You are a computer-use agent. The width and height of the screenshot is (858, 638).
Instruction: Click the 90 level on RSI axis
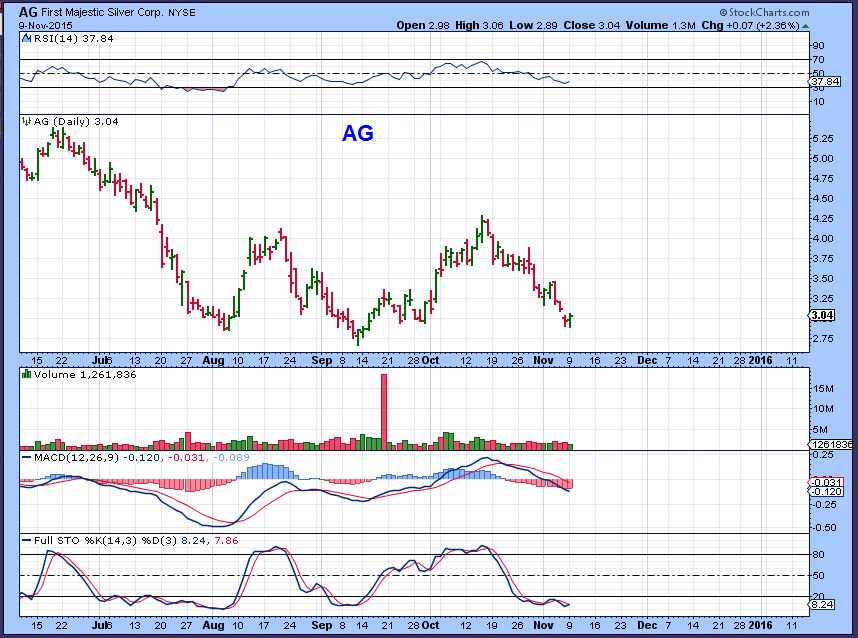[819, 46]
